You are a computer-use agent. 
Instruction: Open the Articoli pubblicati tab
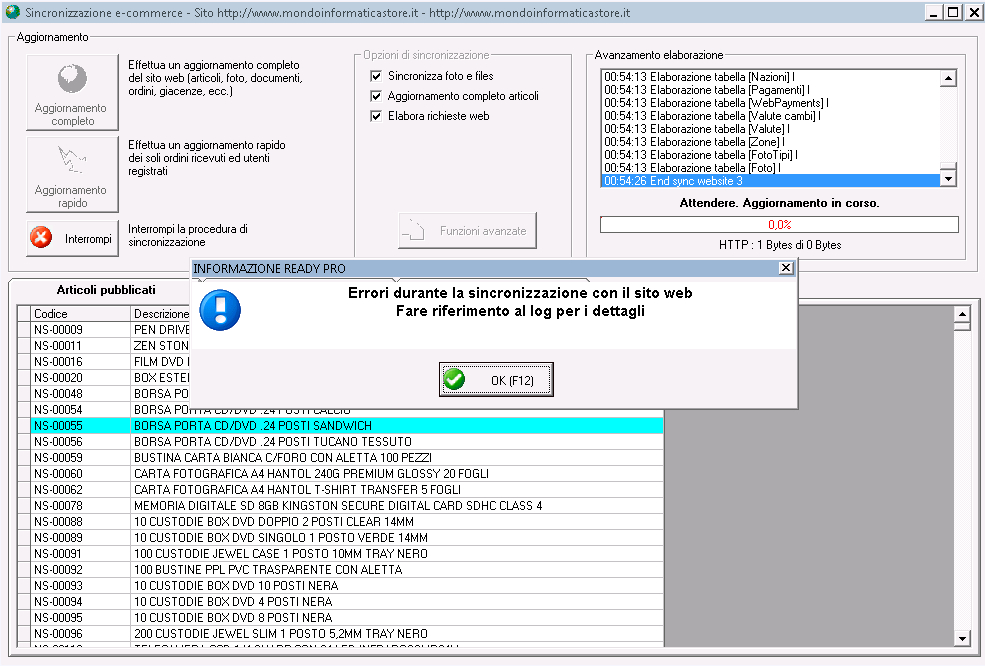coord(106,290)
